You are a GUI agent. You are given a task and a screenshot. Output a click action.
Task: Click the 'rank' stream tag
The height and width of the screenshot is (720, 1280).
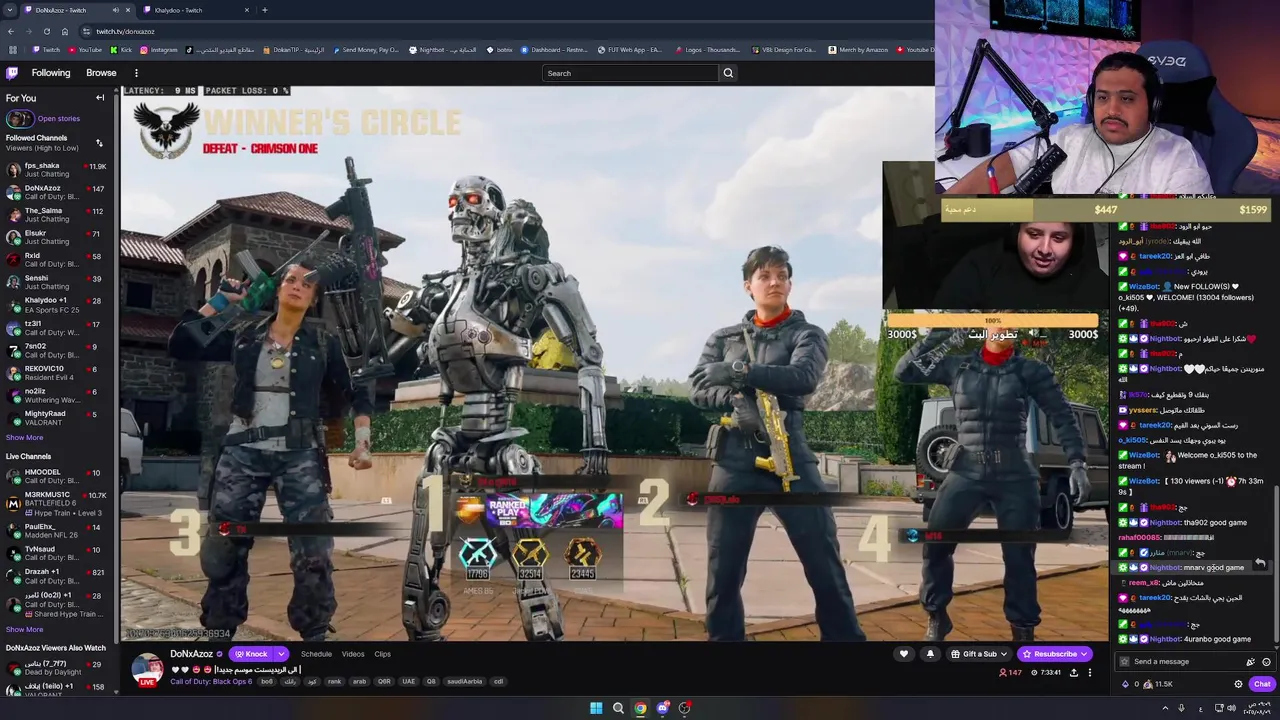click(x=334, y=682)
